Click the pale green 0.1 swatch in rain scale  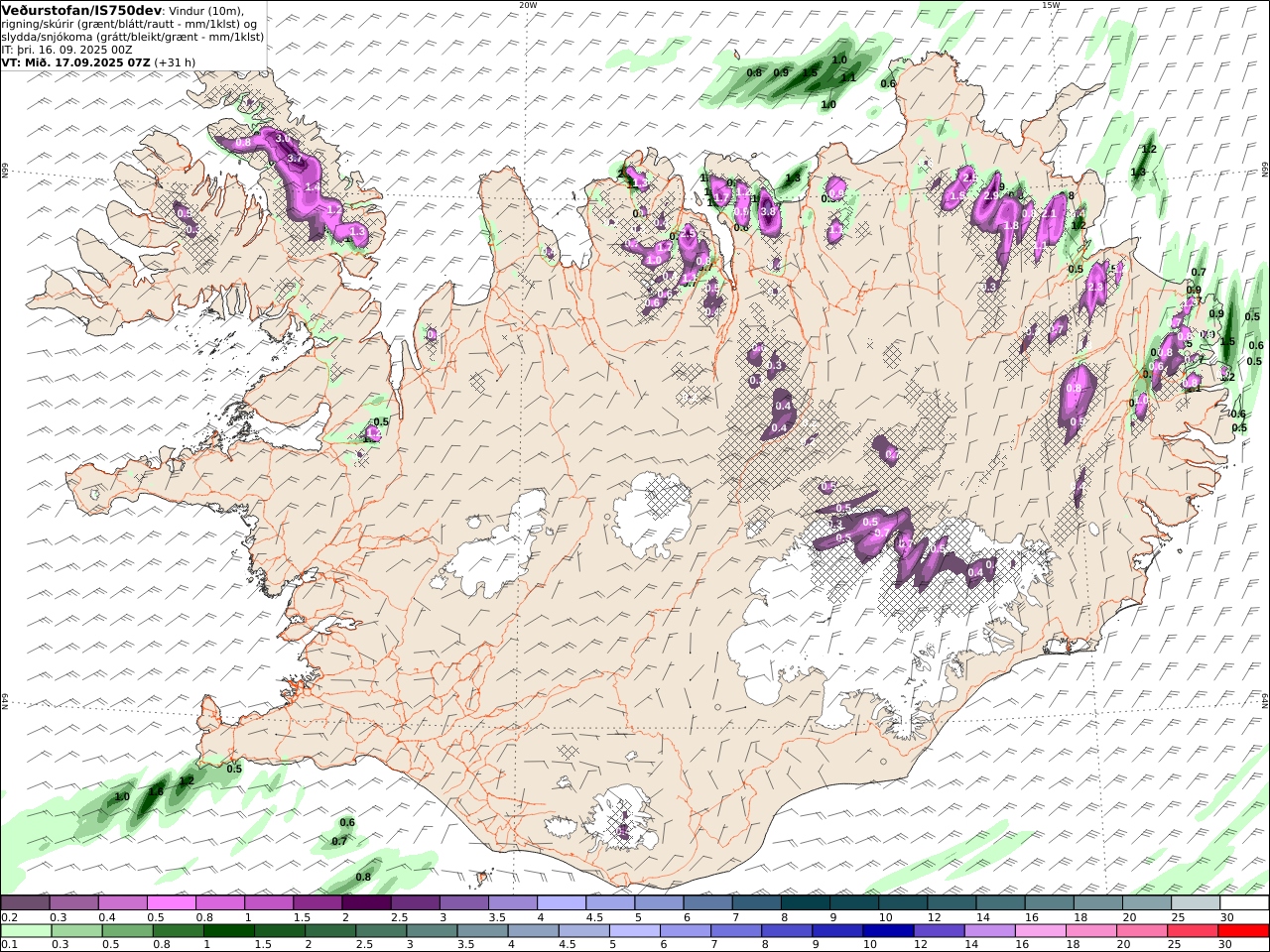click(x=26, y=931)
